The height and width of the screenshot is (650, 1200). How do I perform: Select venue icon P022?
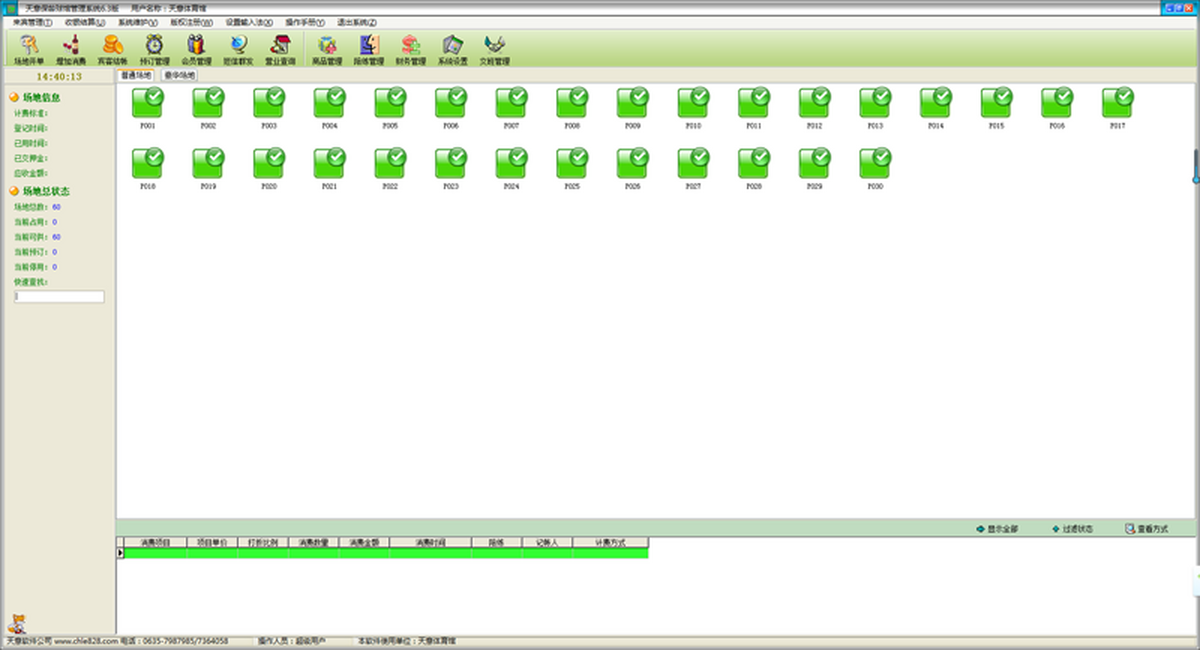390,164
